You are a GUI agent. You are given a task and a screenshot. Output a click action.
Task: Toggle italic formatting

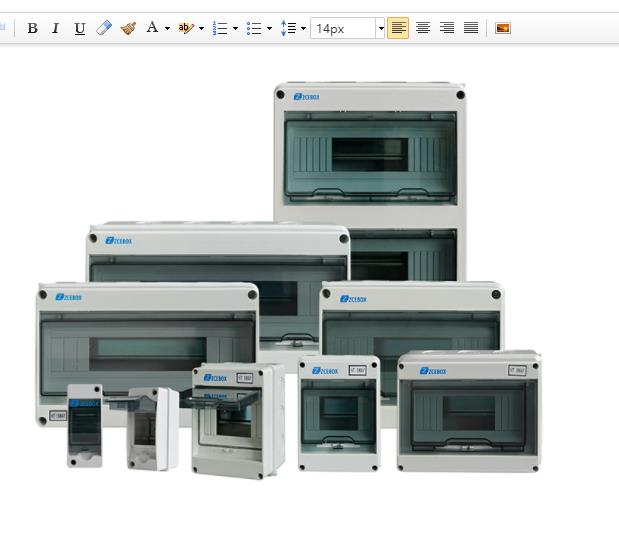[56, 28]
